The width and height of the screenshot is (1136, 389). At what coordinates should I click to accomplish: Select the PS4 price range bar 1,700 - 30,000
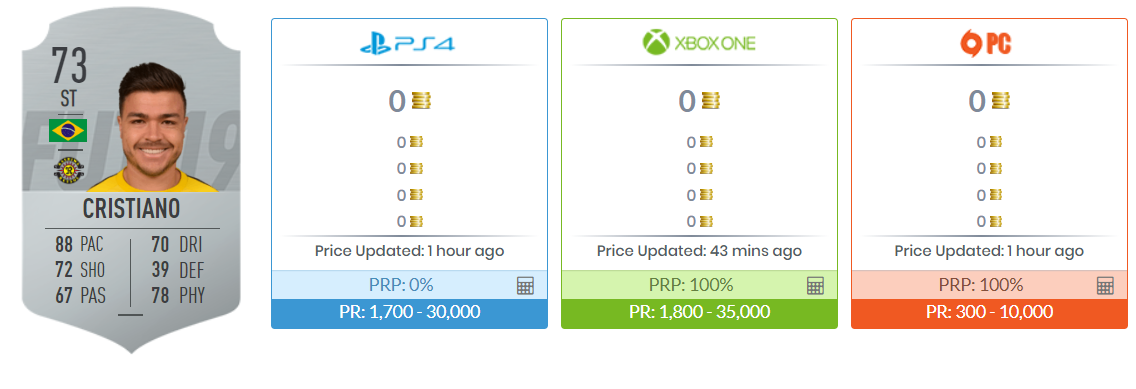pos(409,313)
